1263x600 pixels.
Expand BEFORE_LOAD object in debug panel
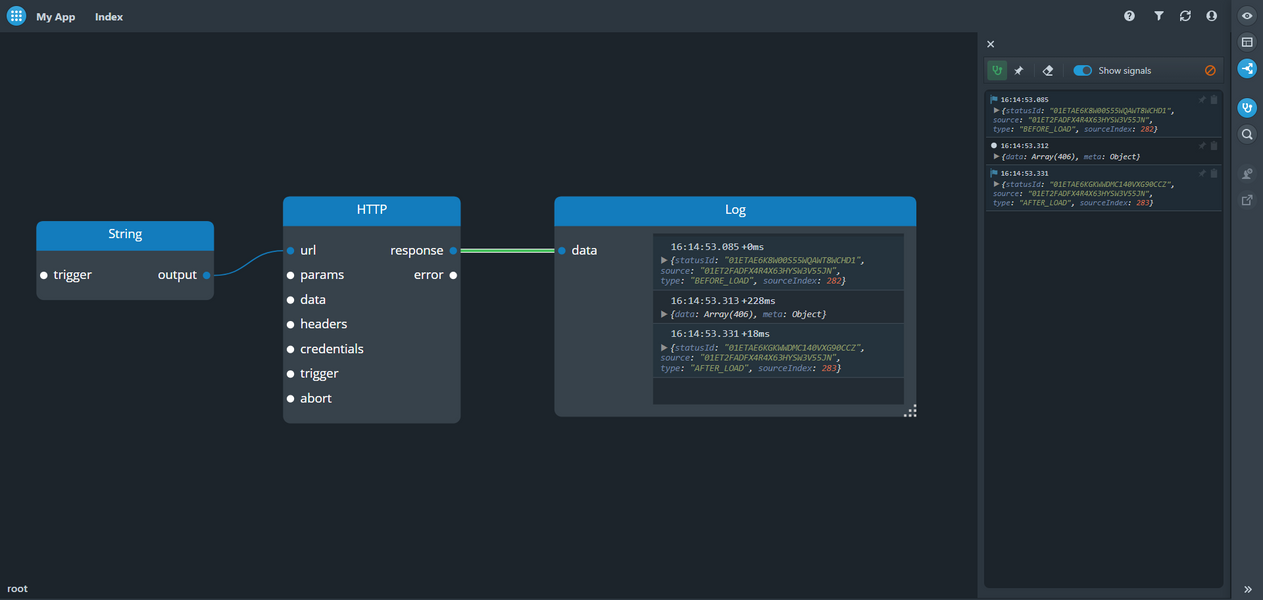(x=997, y=111)
